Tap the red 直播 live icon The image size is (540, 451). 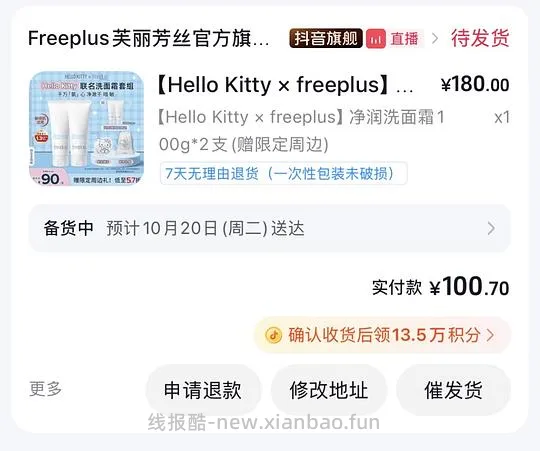tap(376, 38)
